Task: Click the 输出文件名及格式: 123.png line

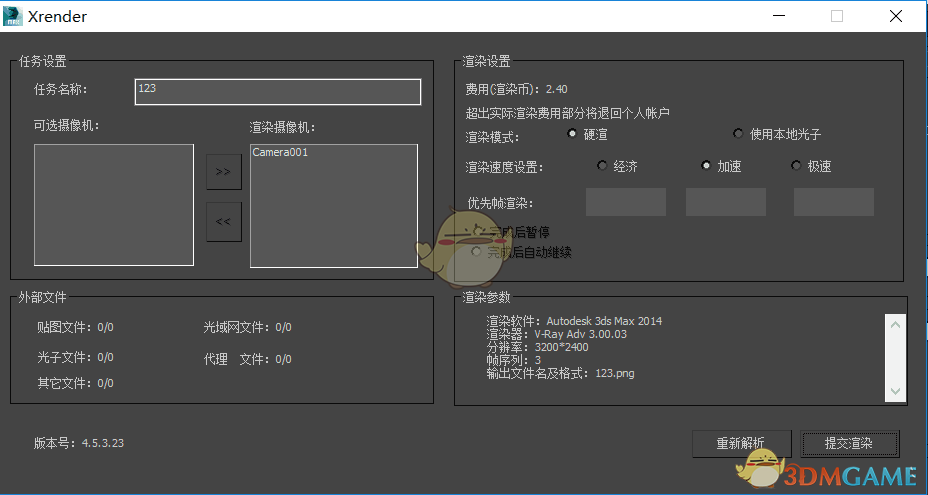Action: tap(560, 373)
